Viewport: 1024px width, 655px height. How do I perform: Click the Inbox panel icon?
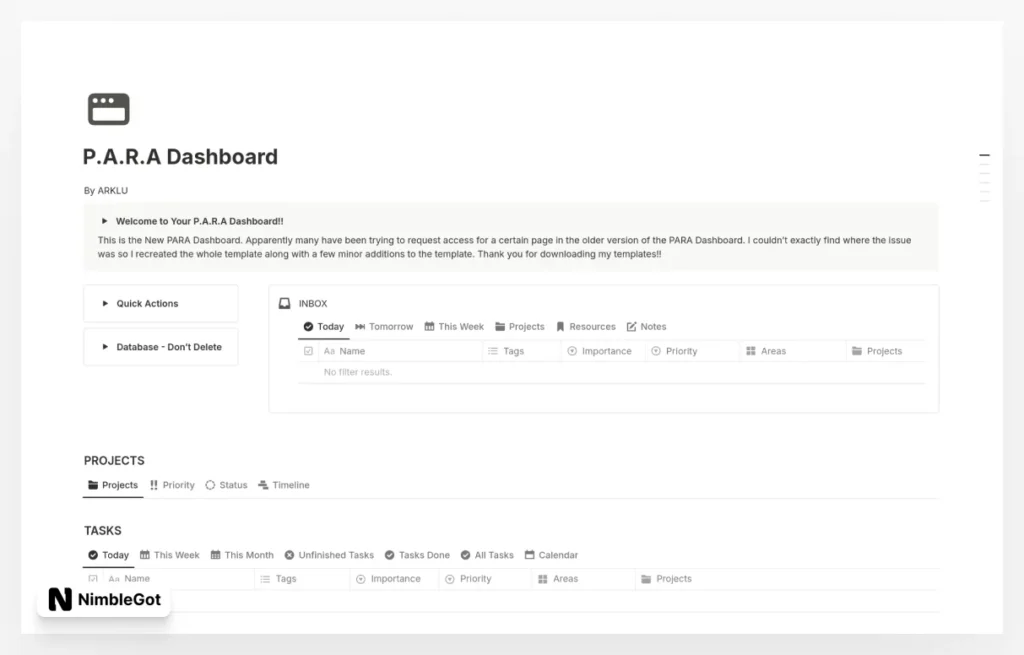[x=285, y=303]
